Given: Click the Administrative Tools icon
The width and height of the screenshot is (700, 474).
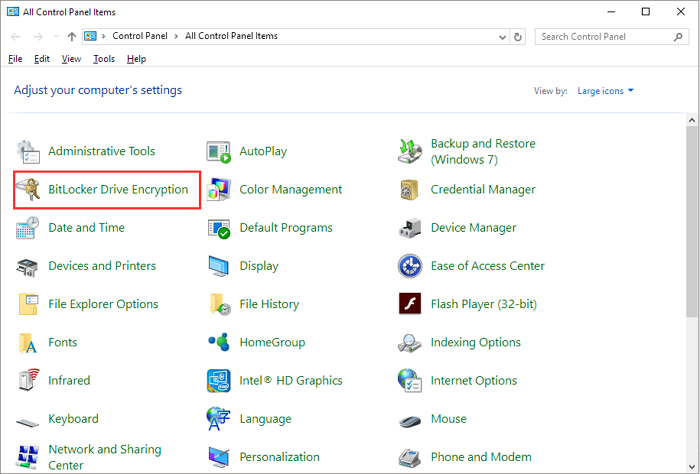Looking at the screenshot, I should point(29,152).
